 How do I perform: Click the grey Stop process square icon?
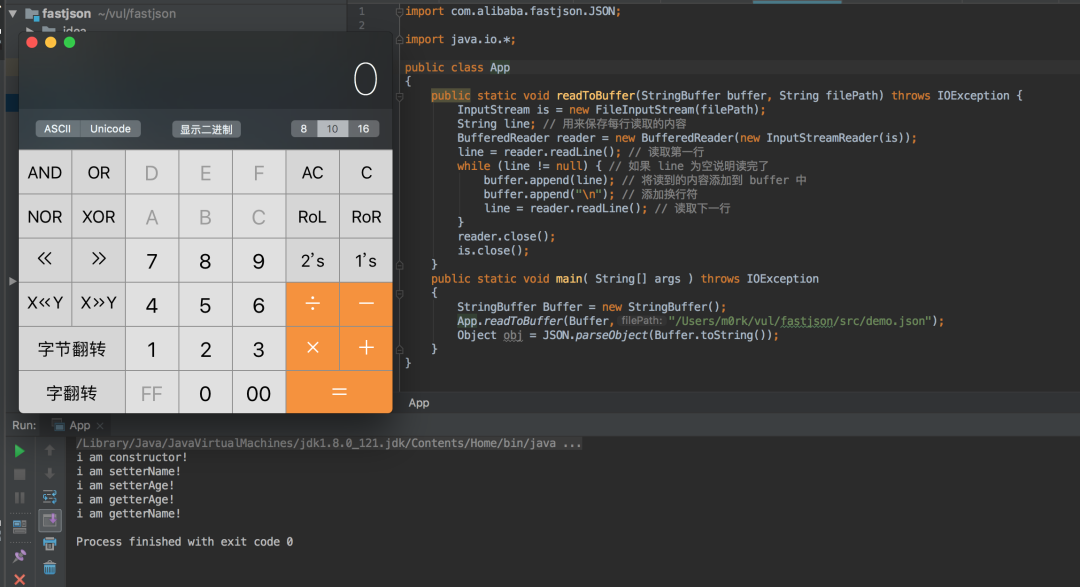[20, 475]
